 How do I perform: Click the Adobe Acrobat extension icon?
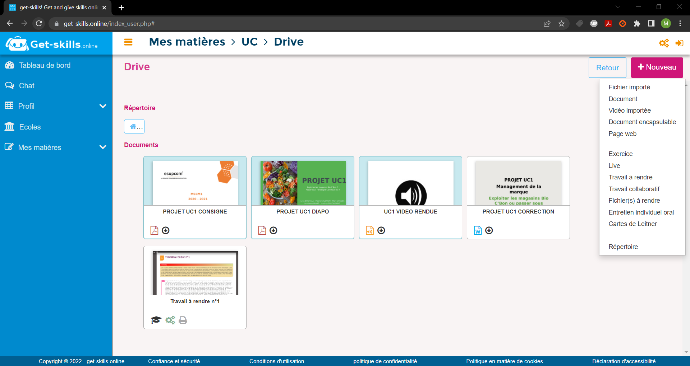pyautogui.click(x=608, y=23)
